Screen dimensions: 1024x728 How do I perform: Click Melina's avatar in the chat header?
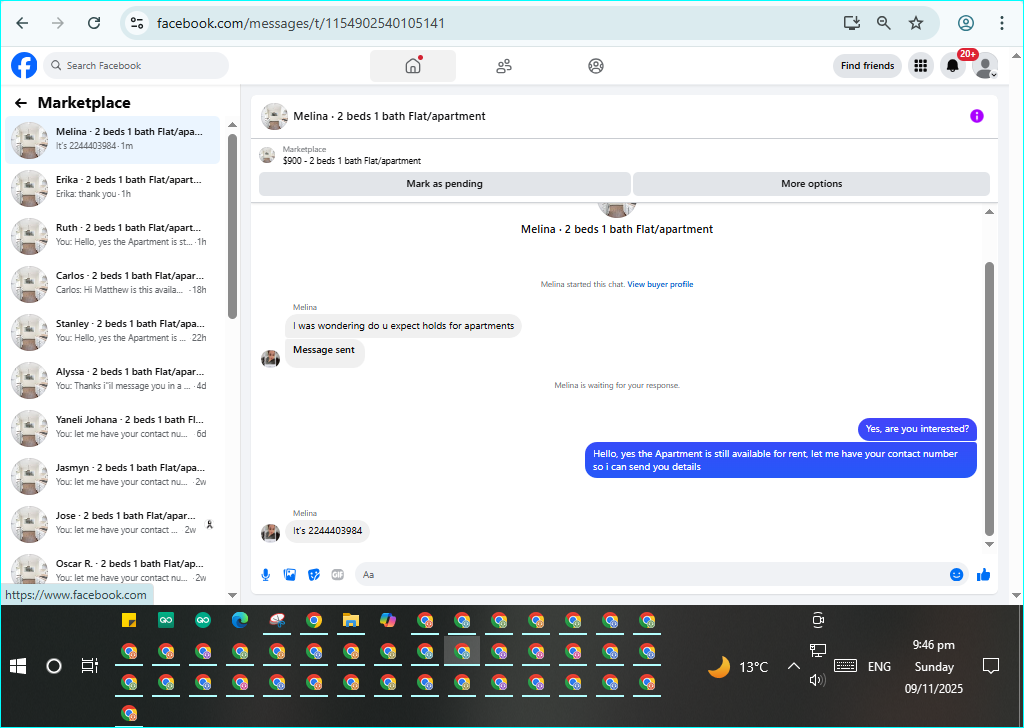274,116
